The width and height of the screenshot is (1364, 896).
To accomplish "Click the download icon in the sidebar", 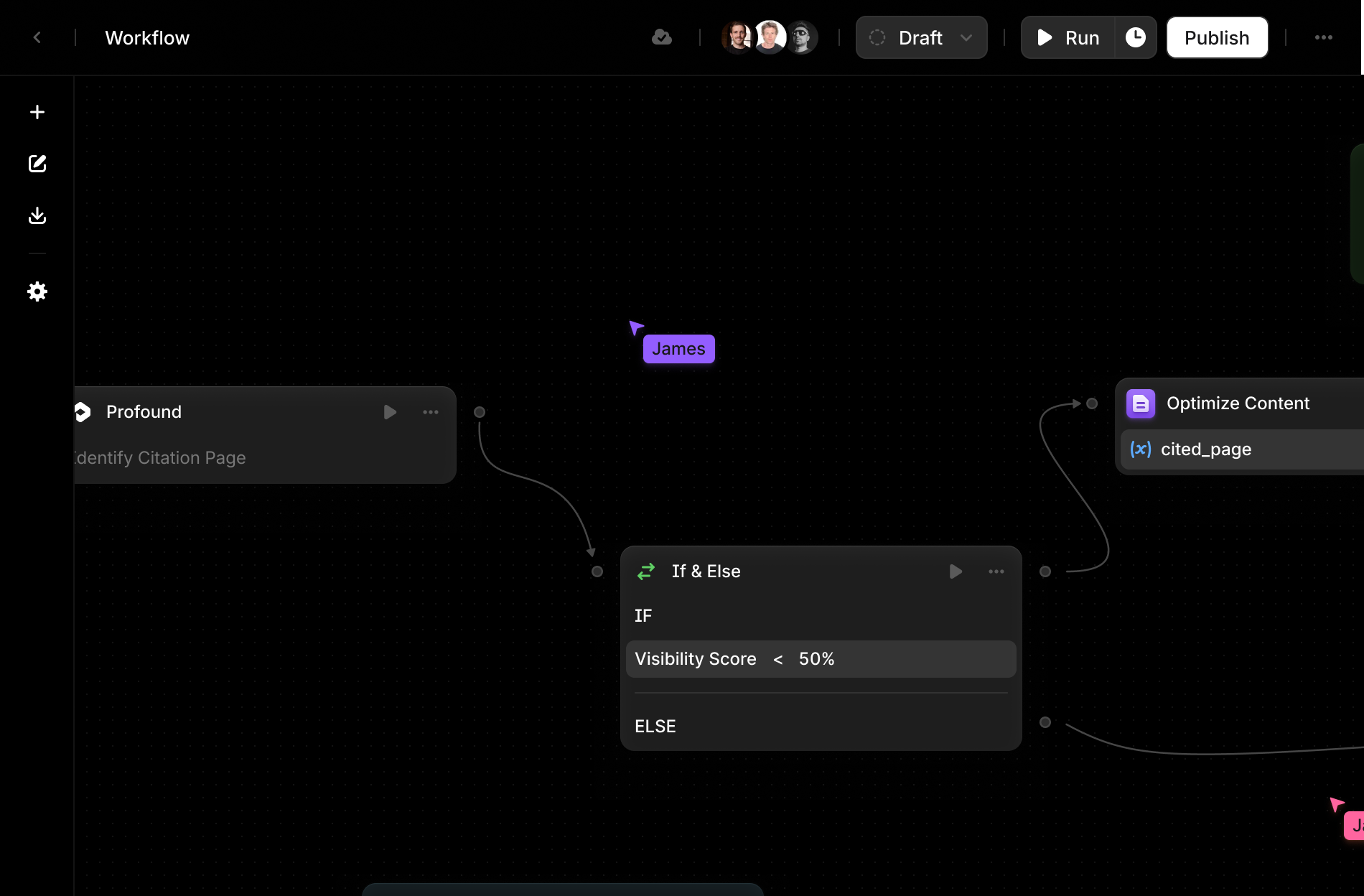I will (37, 215).
